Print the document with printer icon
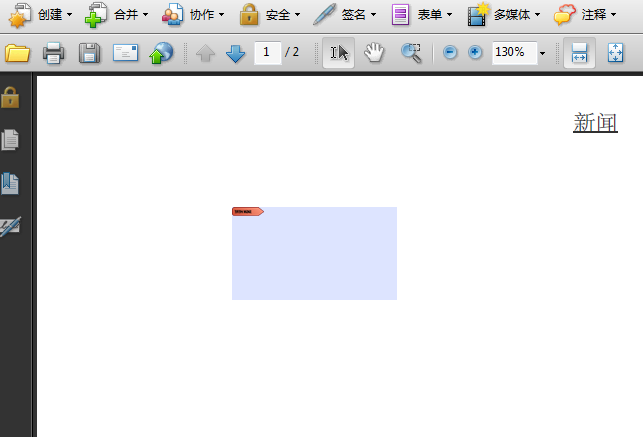Viewport: 643px width, 437px height. 53,53
